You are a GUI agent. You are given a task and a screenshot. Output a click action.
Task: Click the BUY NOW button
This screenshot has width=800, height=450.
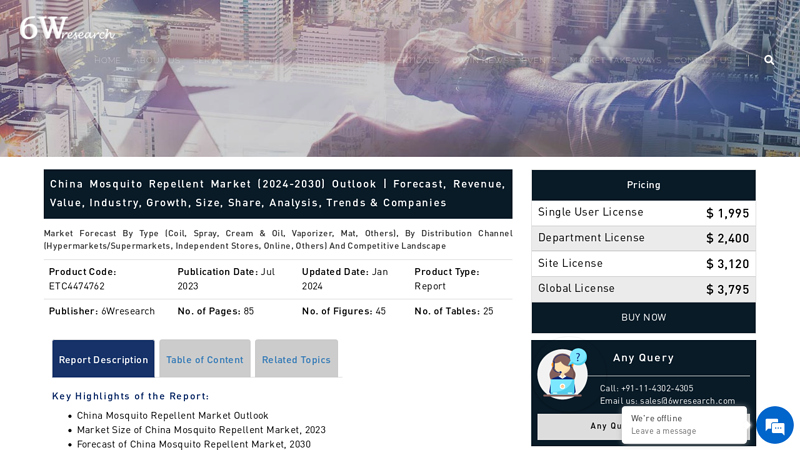click(643, 317)
